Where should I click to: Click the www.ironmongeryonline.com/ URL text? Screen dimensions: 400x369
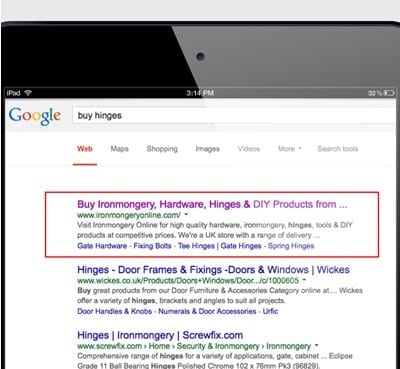(129, 215)
